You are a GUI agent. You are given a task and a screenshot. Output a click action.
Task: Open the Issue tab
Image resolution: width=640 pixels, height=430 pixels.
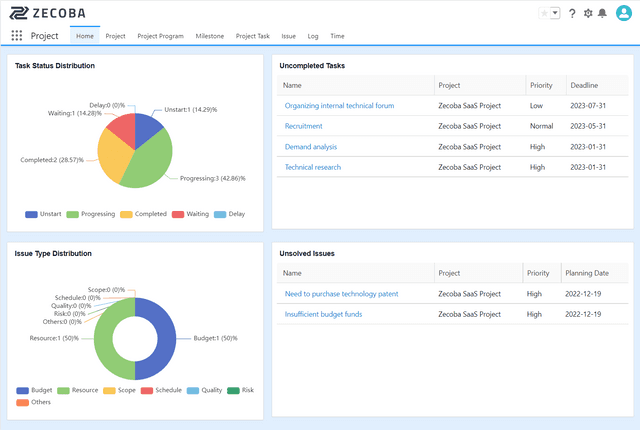[x=288, y=36]
